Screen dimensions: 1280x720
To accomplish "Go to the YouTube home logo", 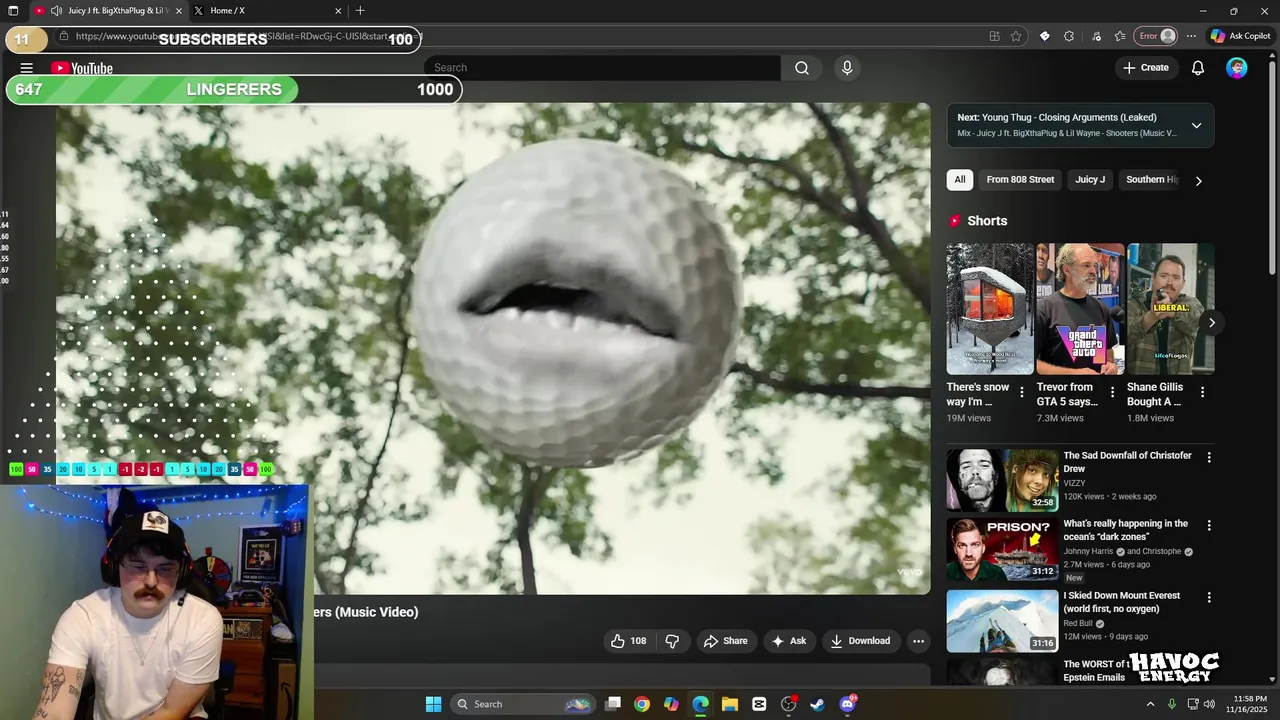I will (82, 68).
